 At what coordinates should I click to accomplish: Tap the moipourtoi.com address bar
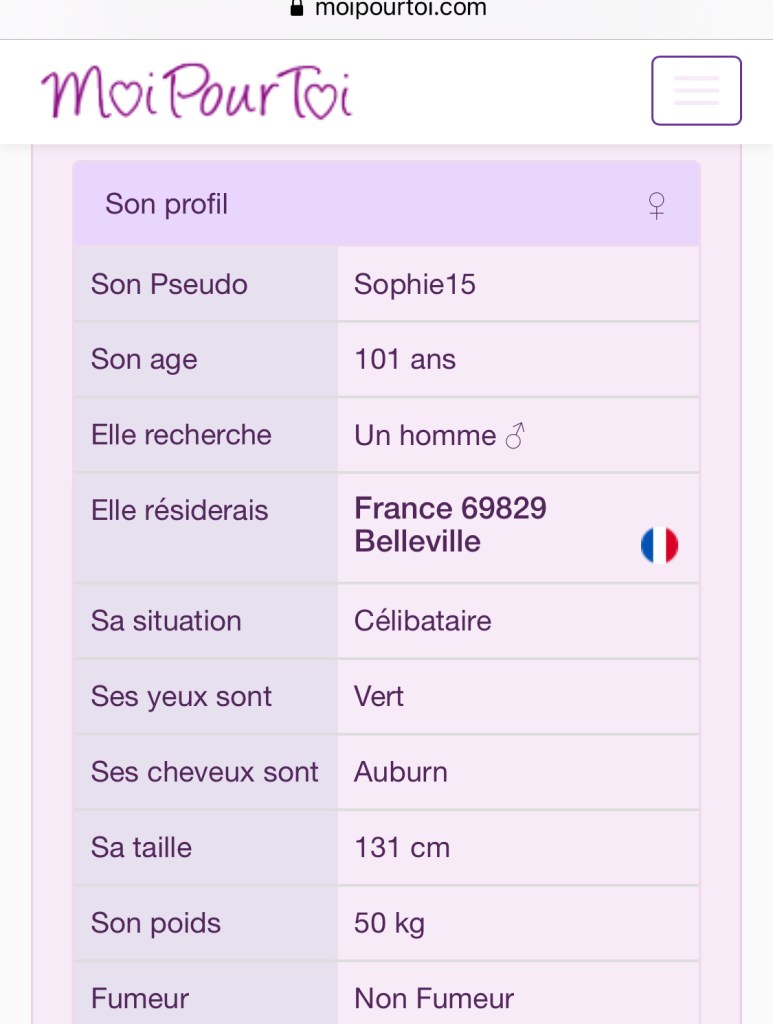tap(400, 9)
